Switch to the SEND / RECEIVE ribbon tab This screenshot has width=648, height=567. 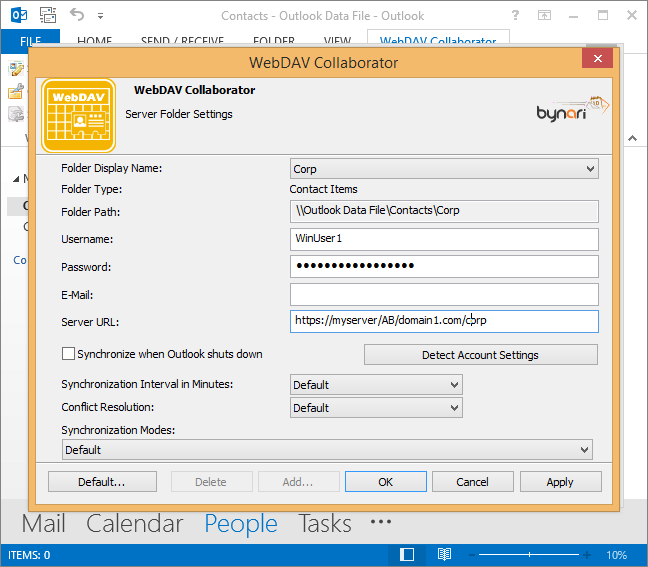182,41
